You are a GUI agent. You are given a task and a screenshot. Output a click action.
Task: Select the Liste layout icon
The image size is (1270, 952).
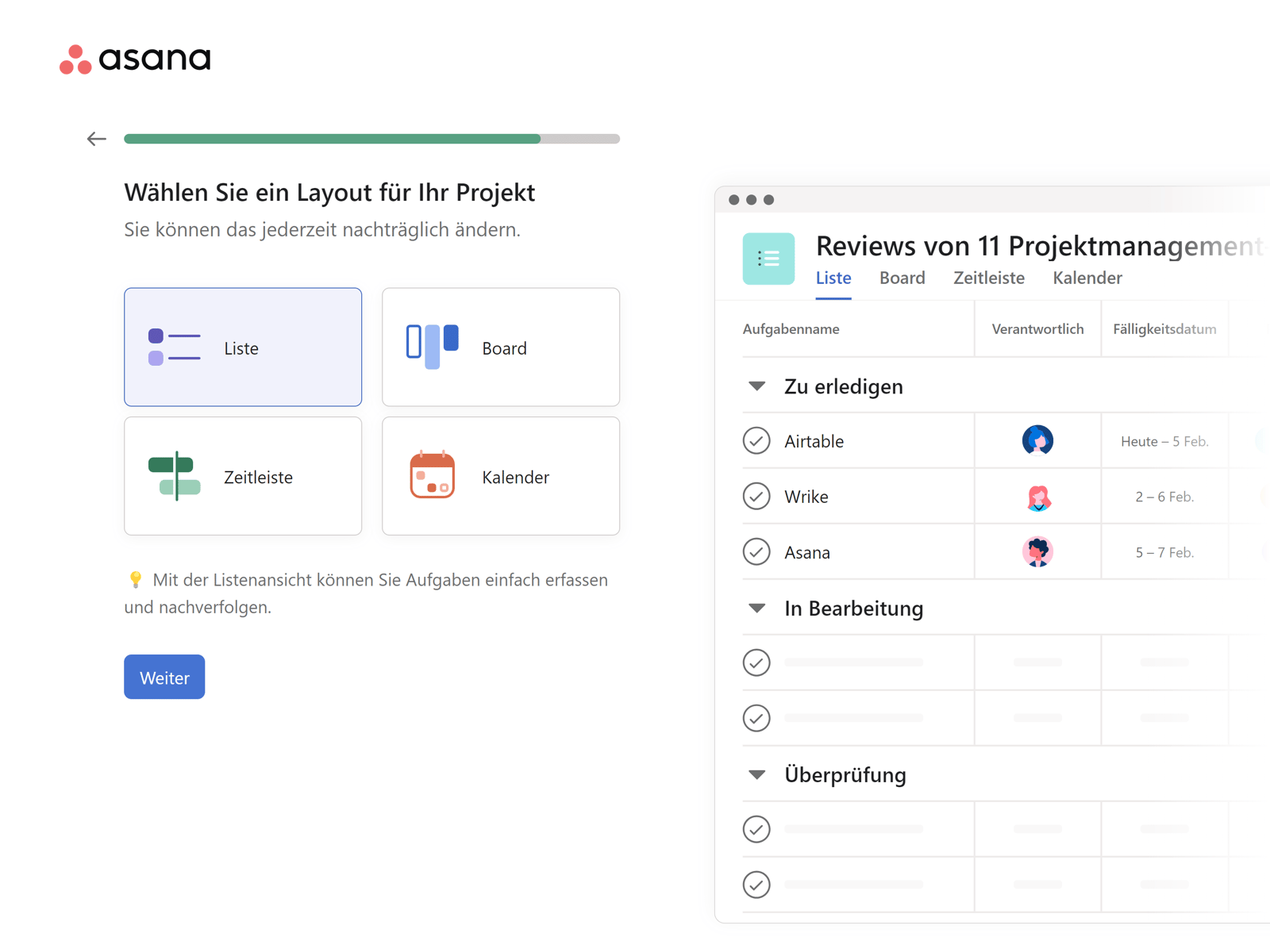point(175,347)
